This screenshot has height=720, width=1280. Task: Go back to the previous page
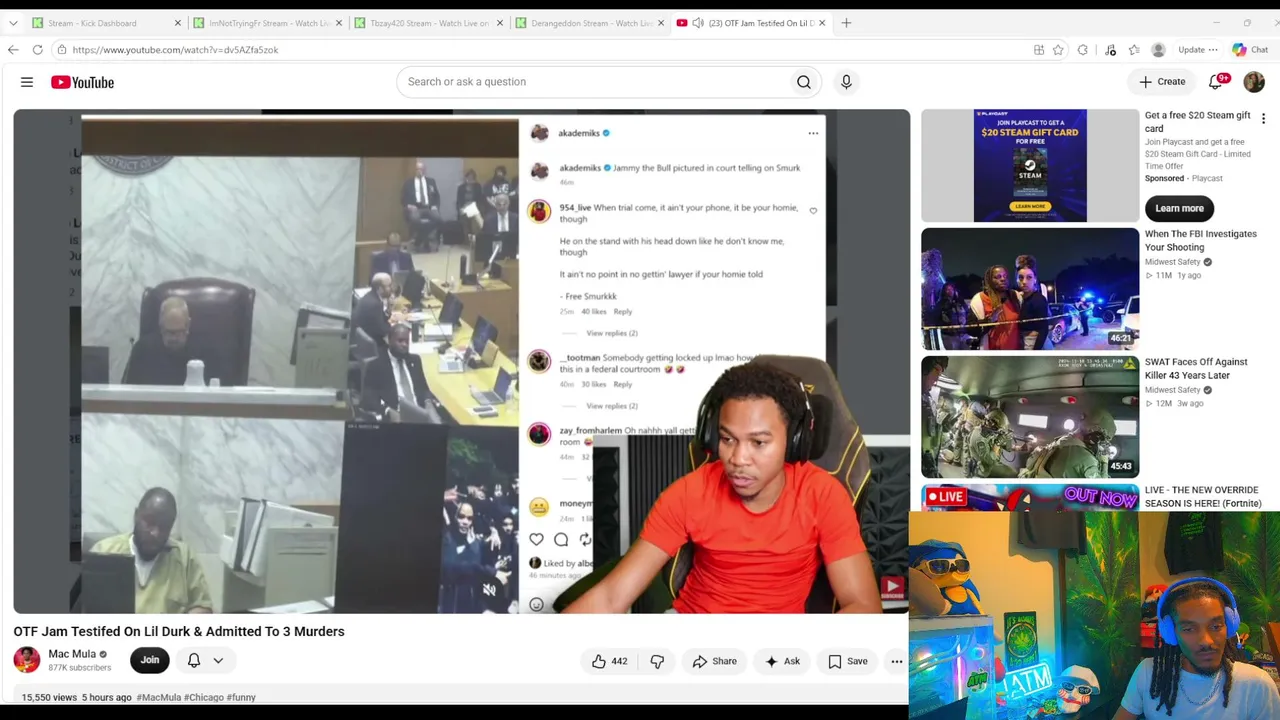[13, 50]
